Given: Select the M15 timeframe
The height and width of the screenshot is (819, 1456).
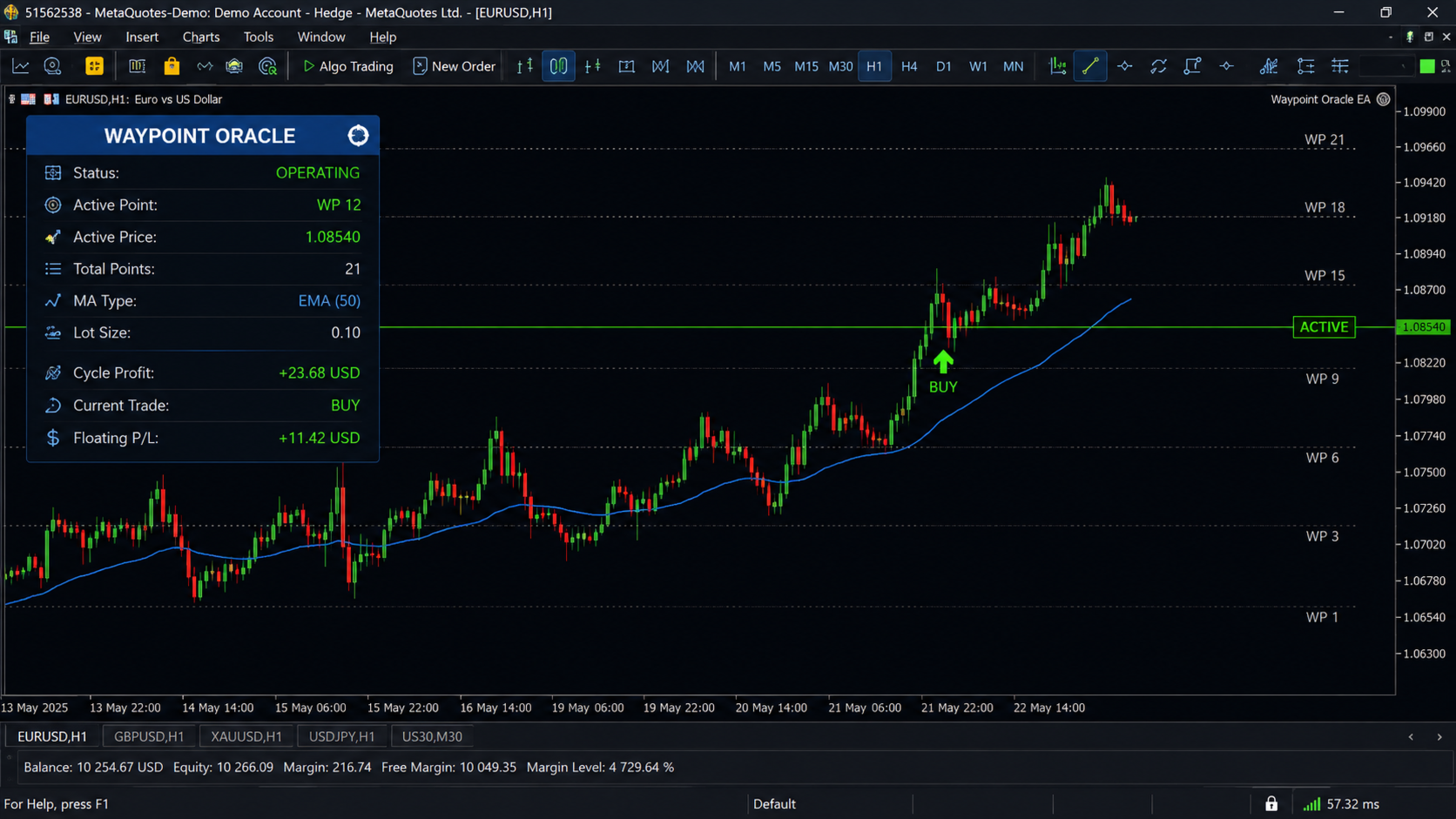Looking at the screenshot, I should [x=806, y=66].
